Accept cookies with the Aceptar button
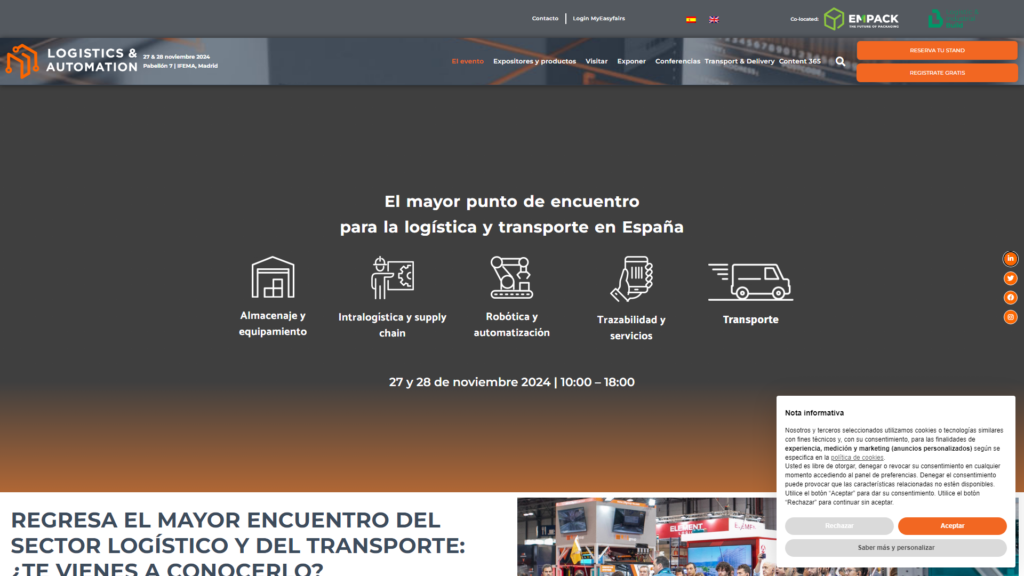1024x576 pixels. click(x=952, y=526)
